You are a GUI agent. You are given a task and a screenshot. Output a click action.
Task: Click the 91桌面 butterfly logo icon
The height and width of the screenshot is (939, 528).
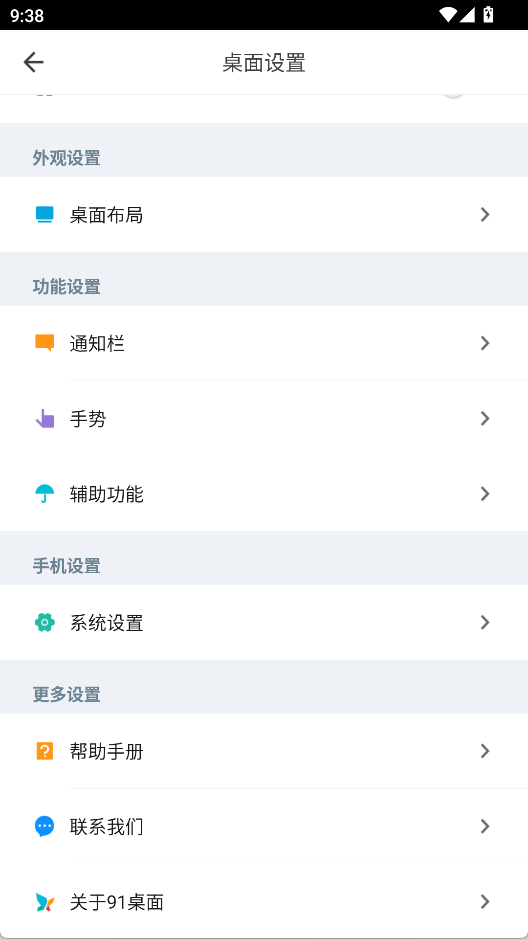click(x=44, y=902)
